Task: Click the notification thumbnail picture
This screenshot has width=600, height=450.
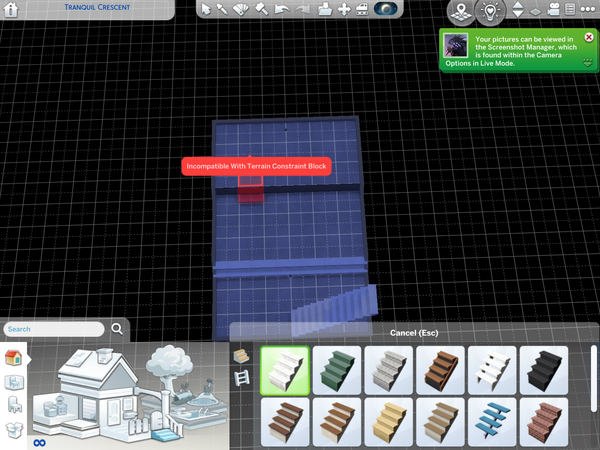Action: tap(455, 45)
